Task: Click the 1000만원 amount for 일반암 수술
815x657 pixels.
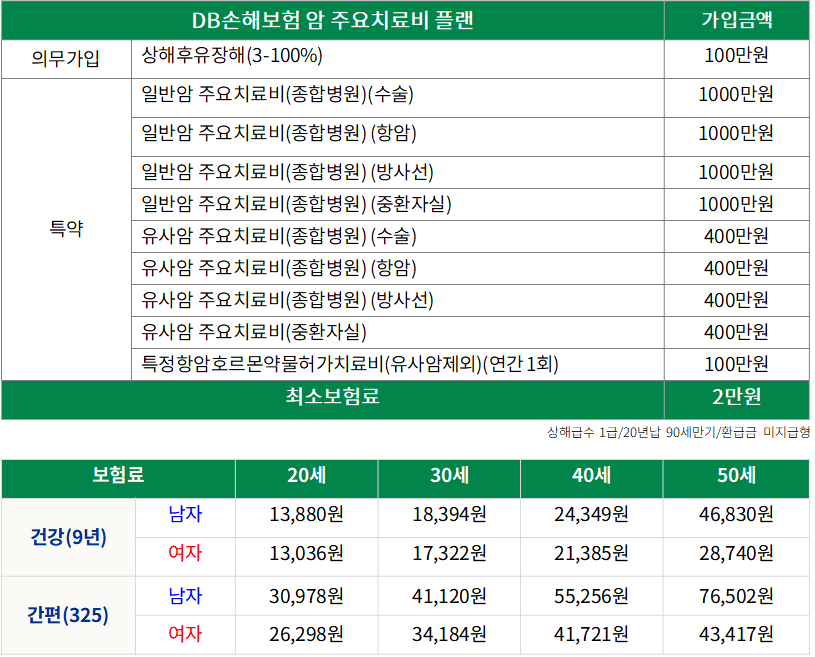Action: [737, 95]
